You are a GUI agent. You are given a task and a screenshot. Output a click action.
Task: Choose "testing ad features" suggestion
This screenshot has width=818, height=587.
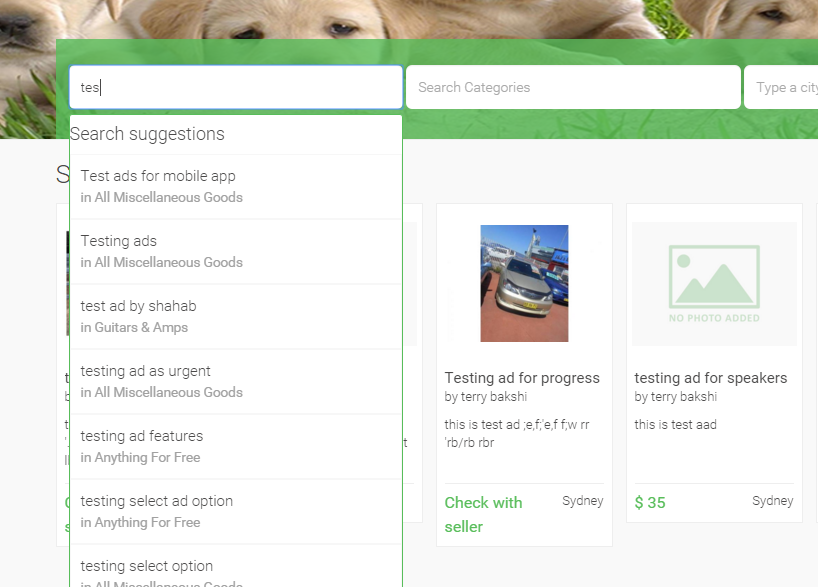(142, 436)
